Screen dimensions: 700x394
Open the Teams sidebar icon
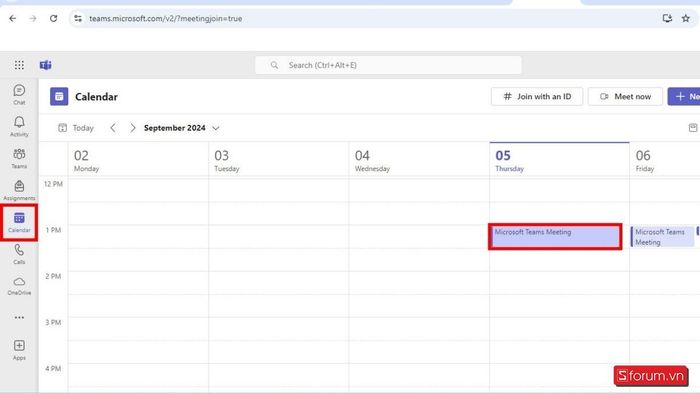coord(19,158)
